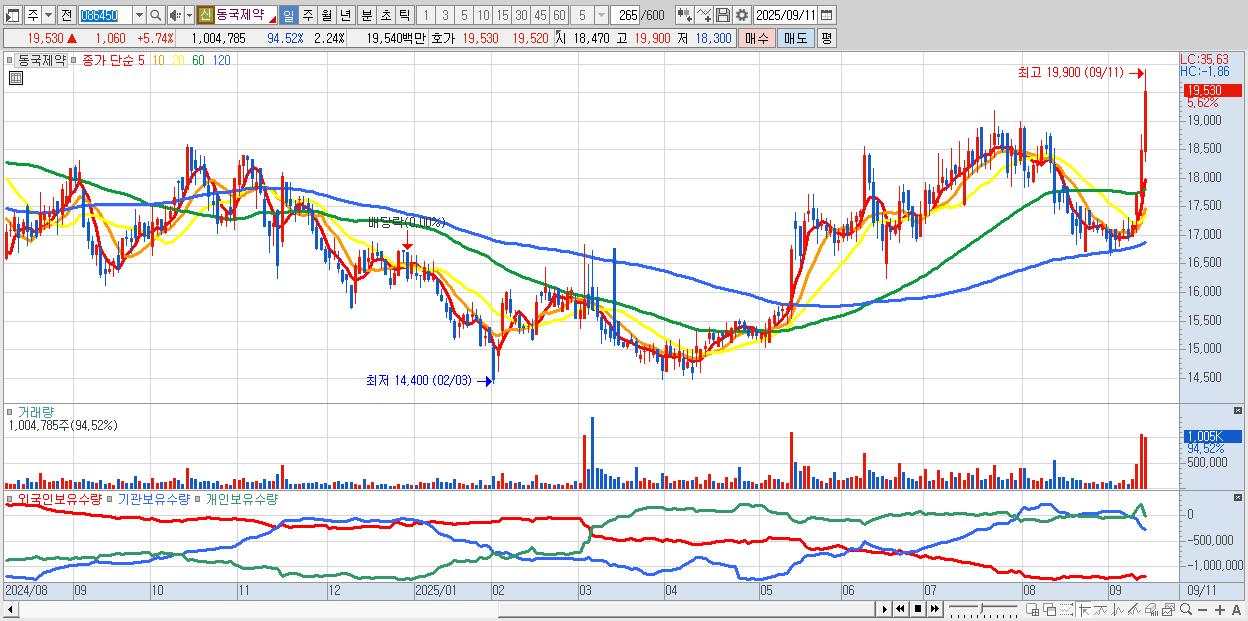Image resolution: width=1248 pixels, height=621 pixels.
Task: Click the stop replay button
Action: (x=918, y=609)
